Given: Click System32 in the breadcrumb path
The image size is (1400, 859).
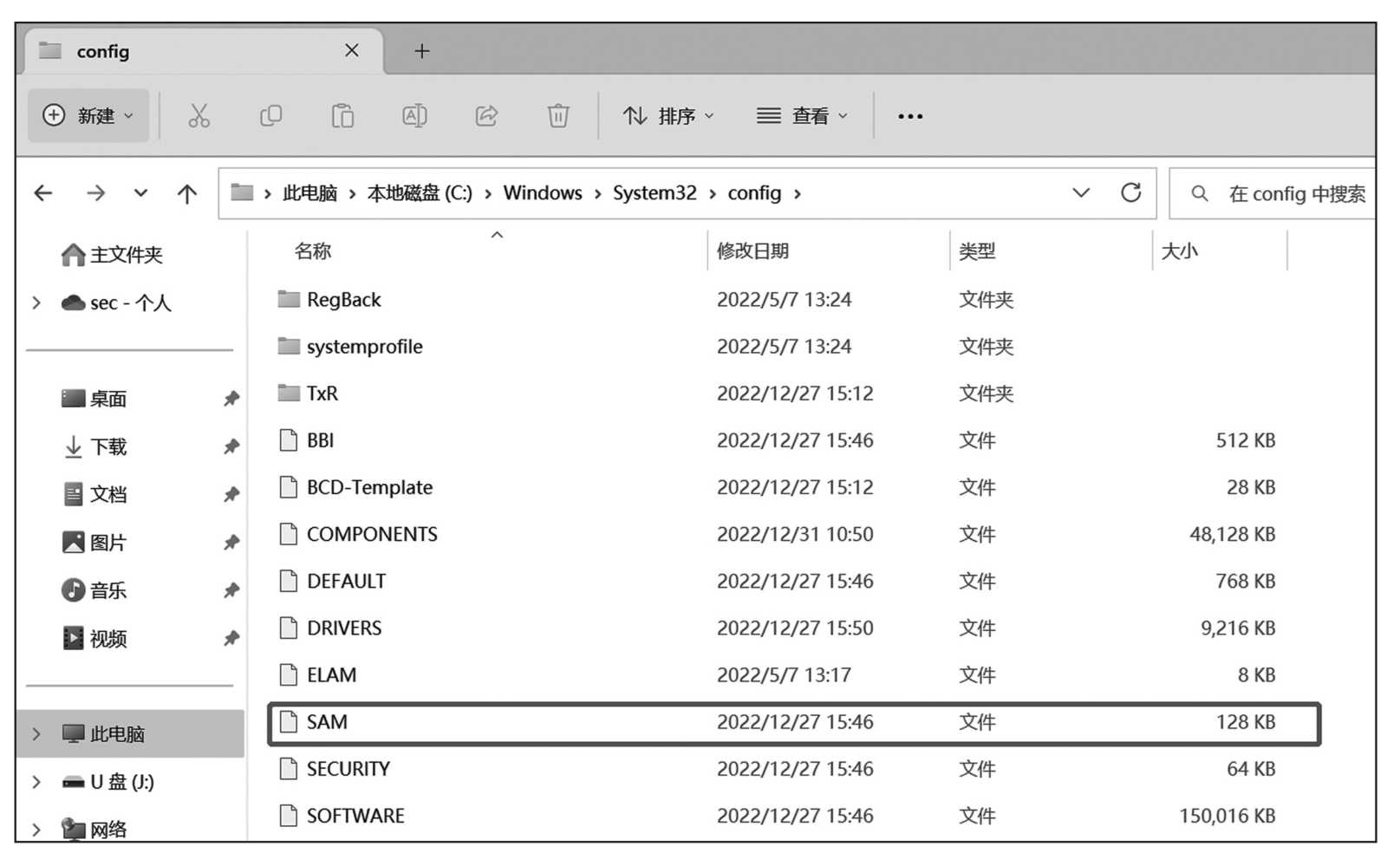Looking at the screenshot, I should (654, 193).
